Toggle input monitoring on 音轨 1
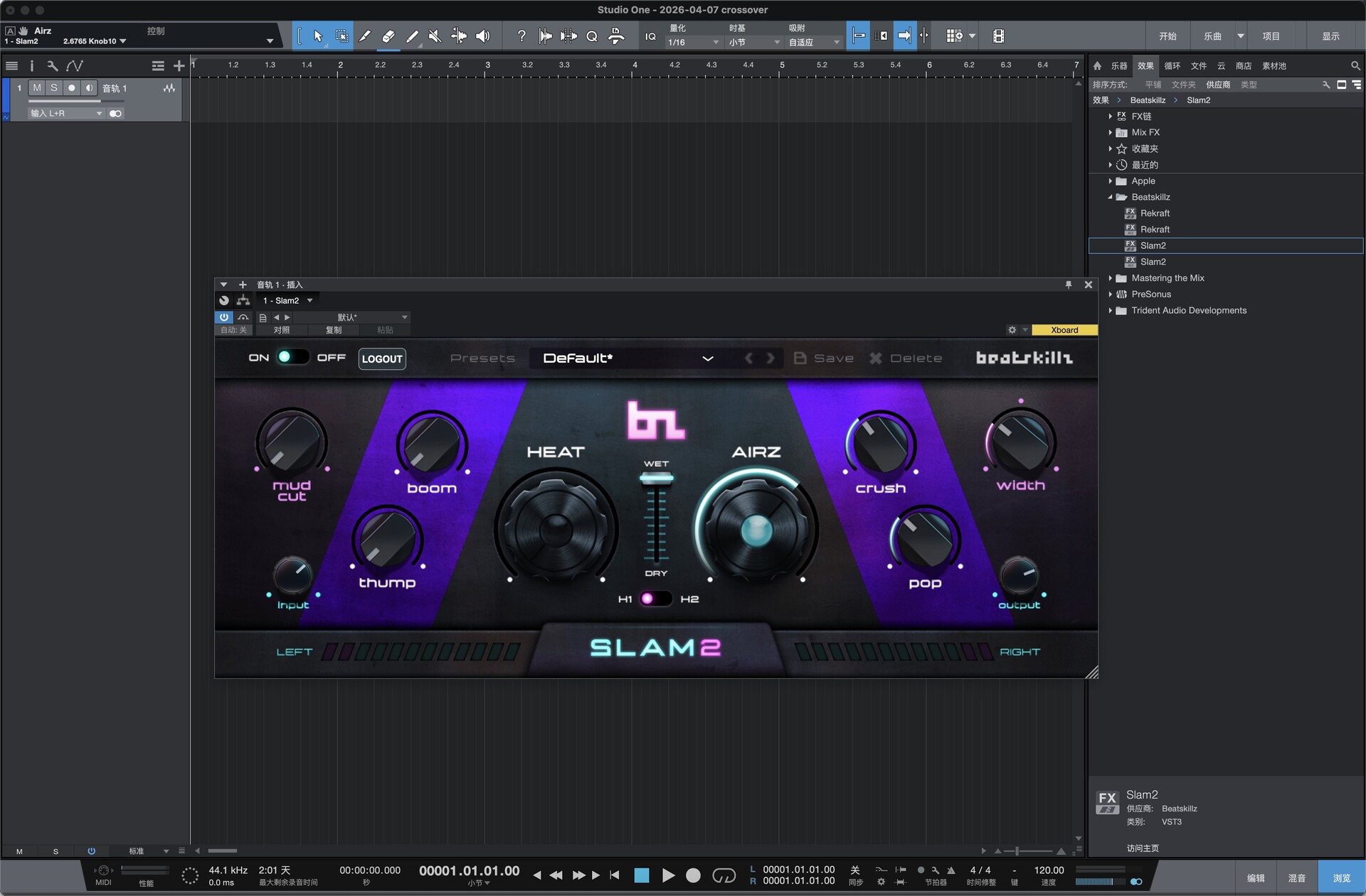 click(89, 88)
